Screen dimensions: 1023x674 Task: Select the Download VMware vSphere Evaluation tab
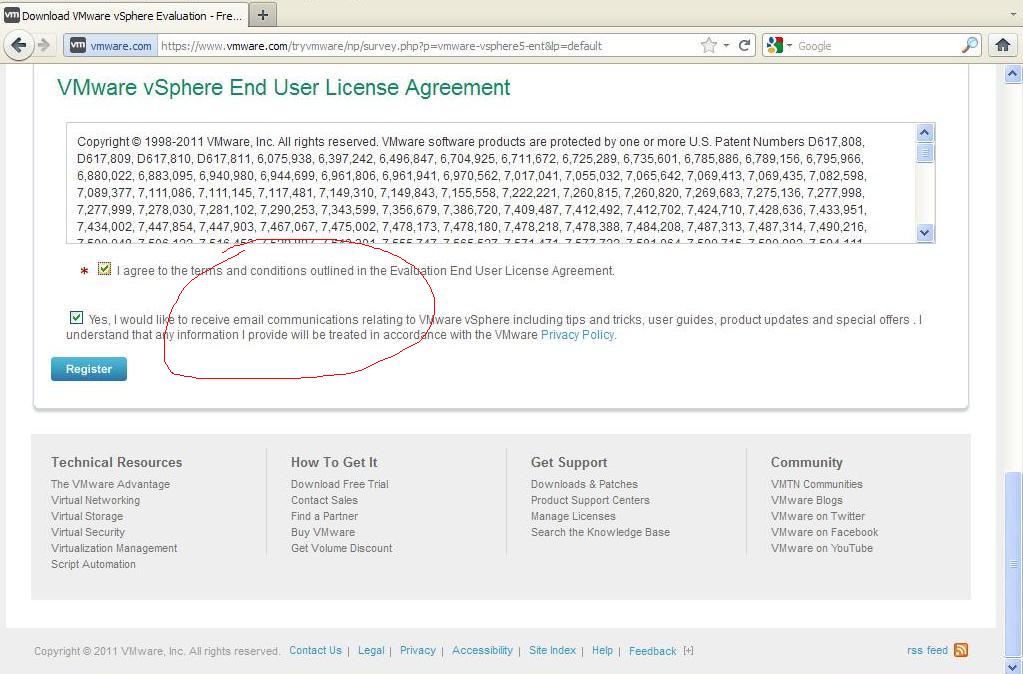click(x=125, y=16)
